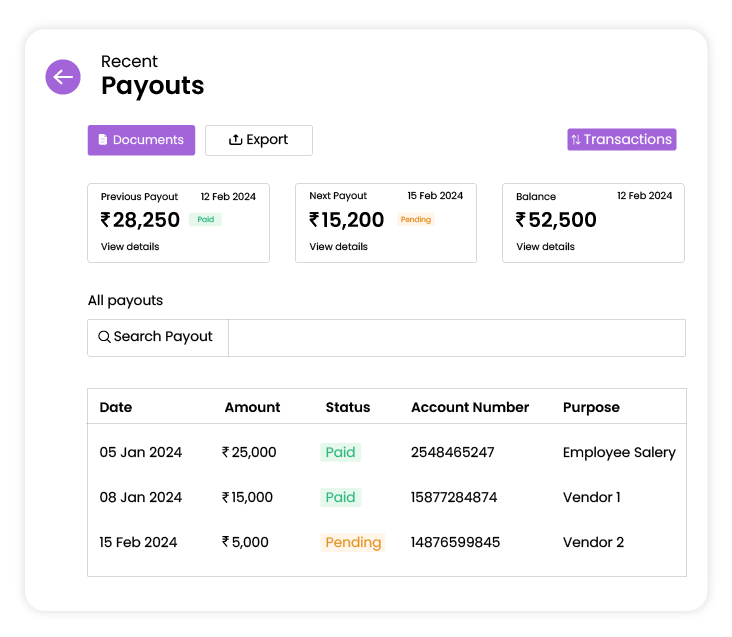
Task: Open the Documents button
Action: coord(141,140)
